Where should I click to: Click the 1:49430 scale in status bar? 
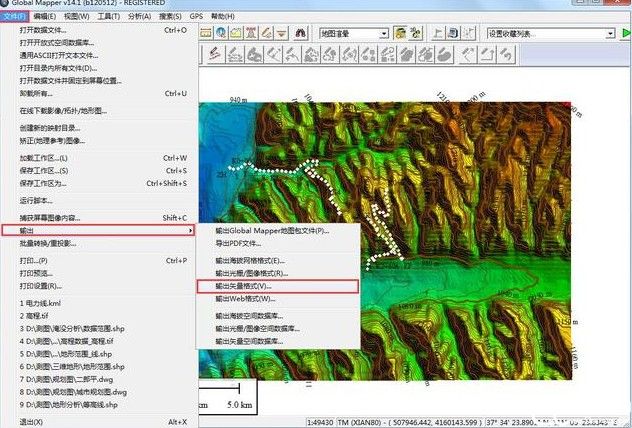320,422
